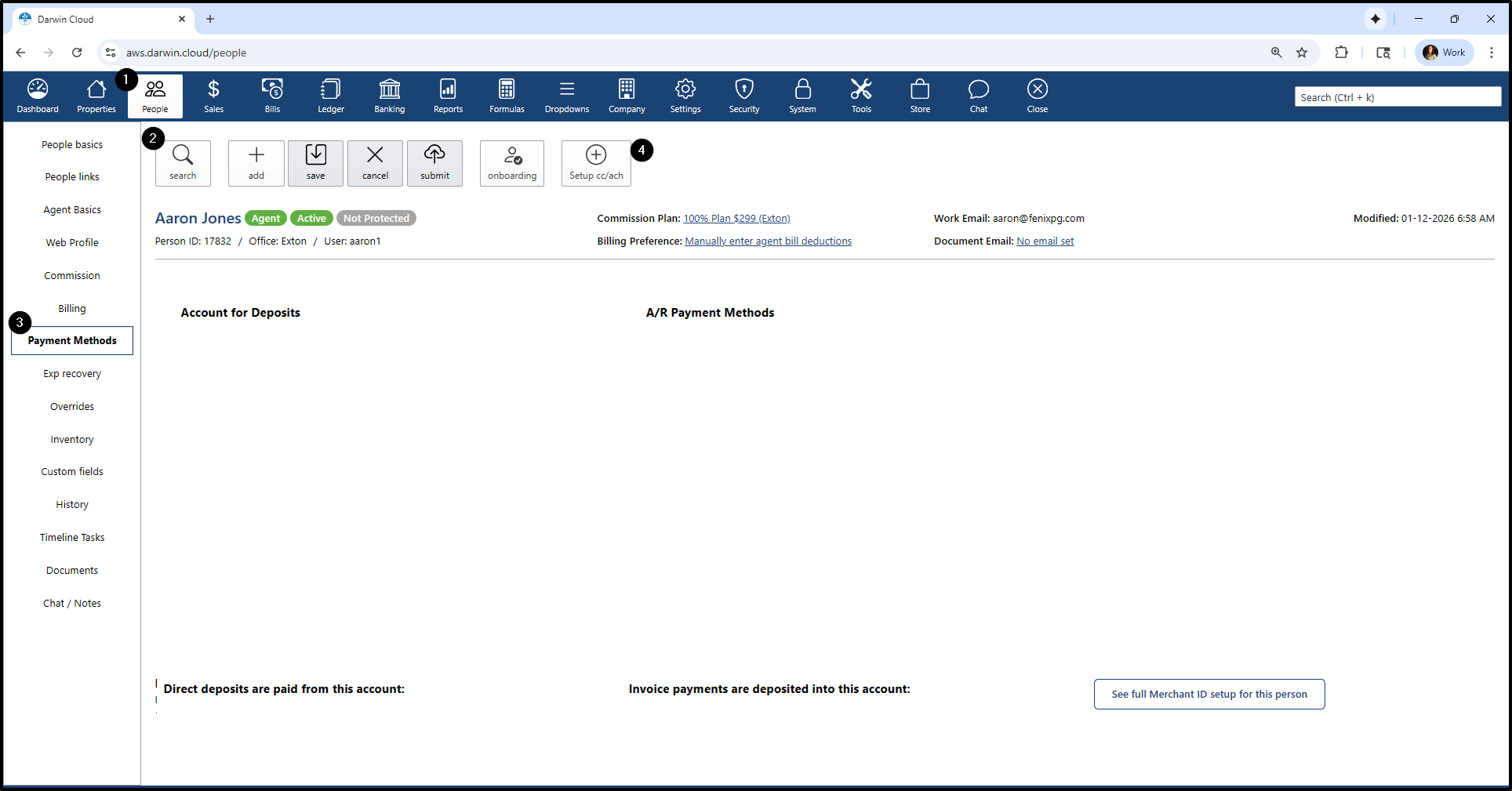Click the Setup cc/ach button
Image resolution: width=1512 pixels, height=791 pixels.
(x=596, y=163)
